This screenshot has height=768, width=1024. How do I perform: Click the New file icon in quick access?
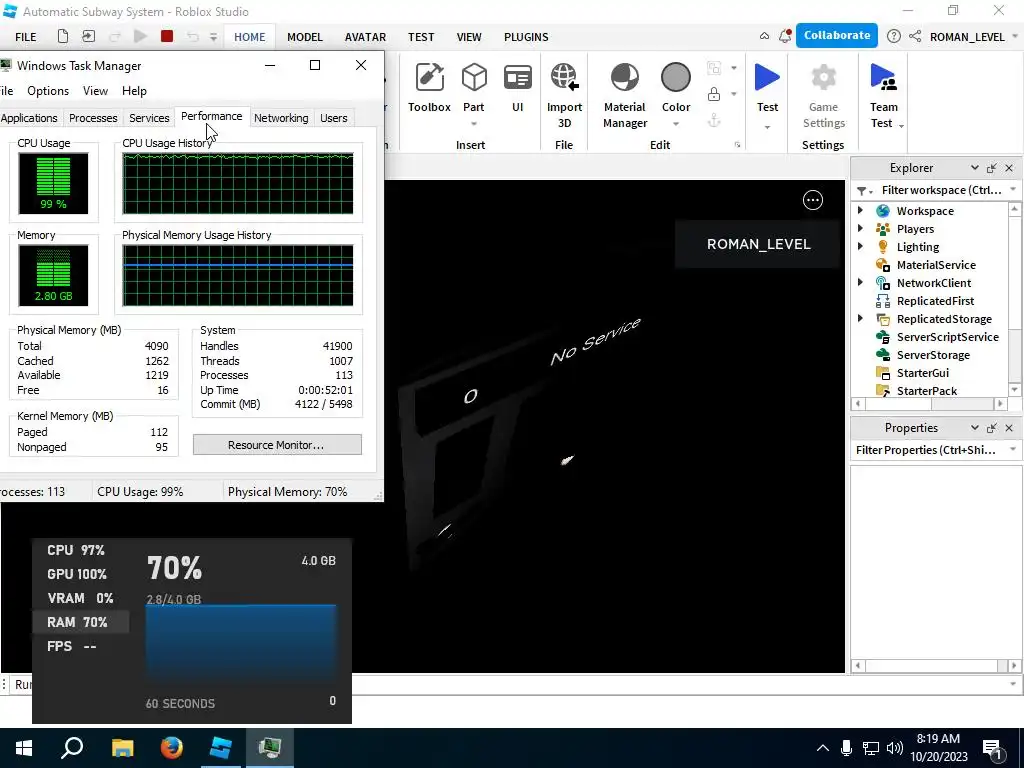(x=63, y=37)
